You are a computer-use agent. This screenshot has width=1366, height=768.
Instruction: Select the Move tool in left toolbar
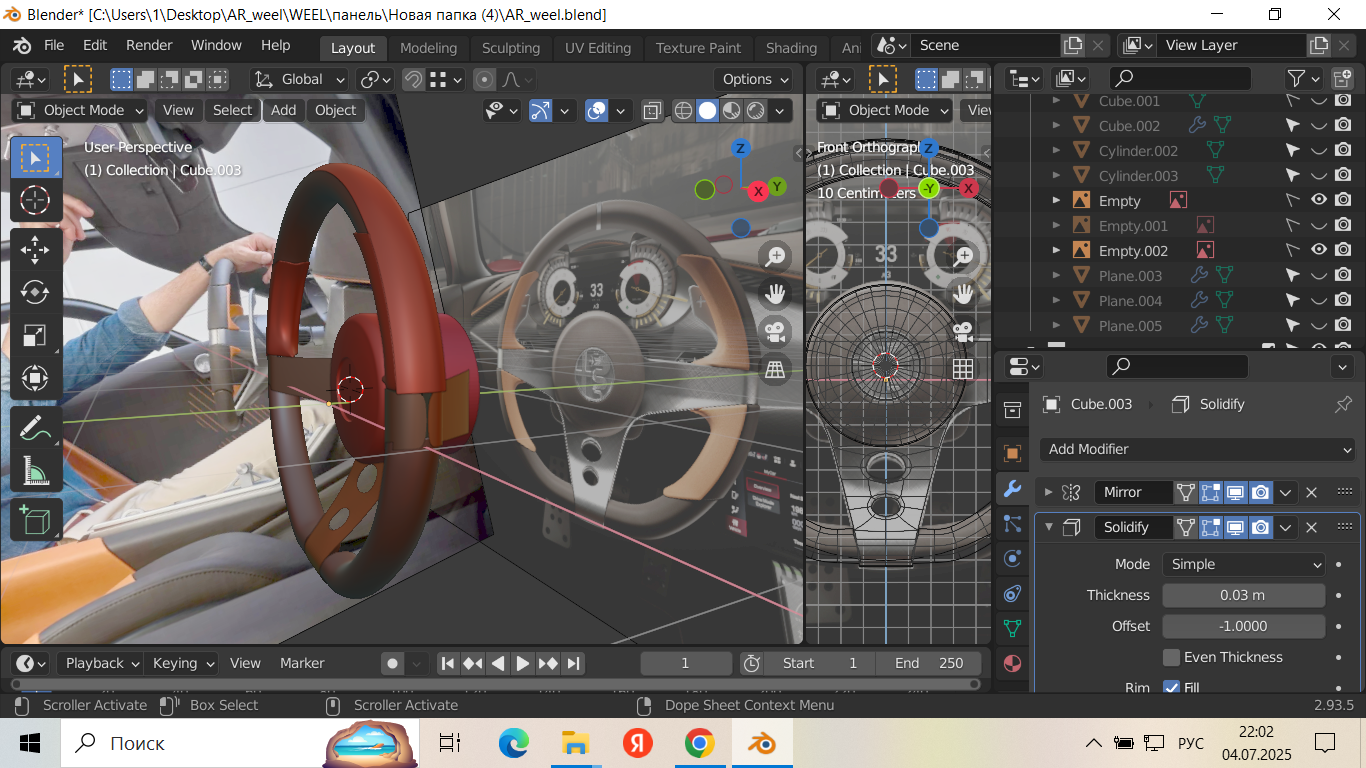pos(35,249)
